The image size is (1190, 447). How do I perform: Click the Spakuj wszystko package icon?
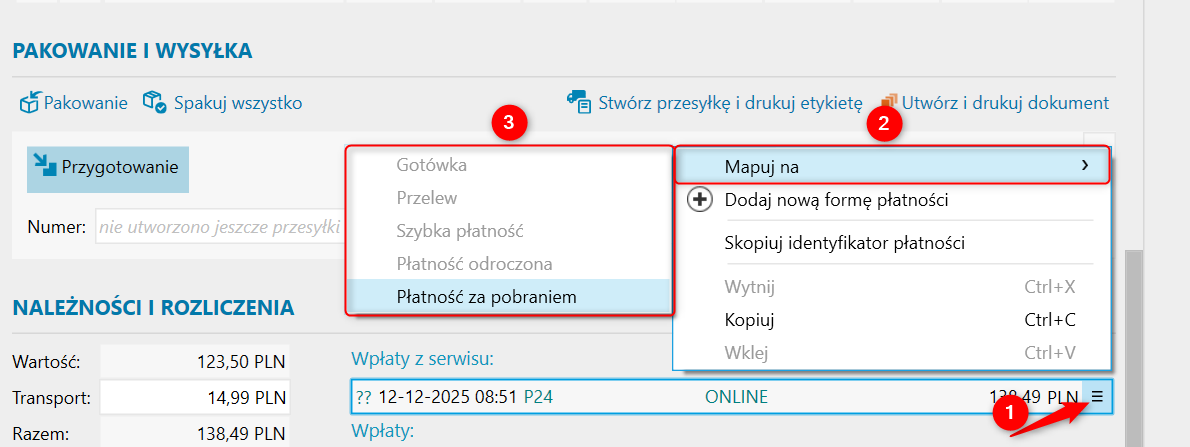(154, 102)
